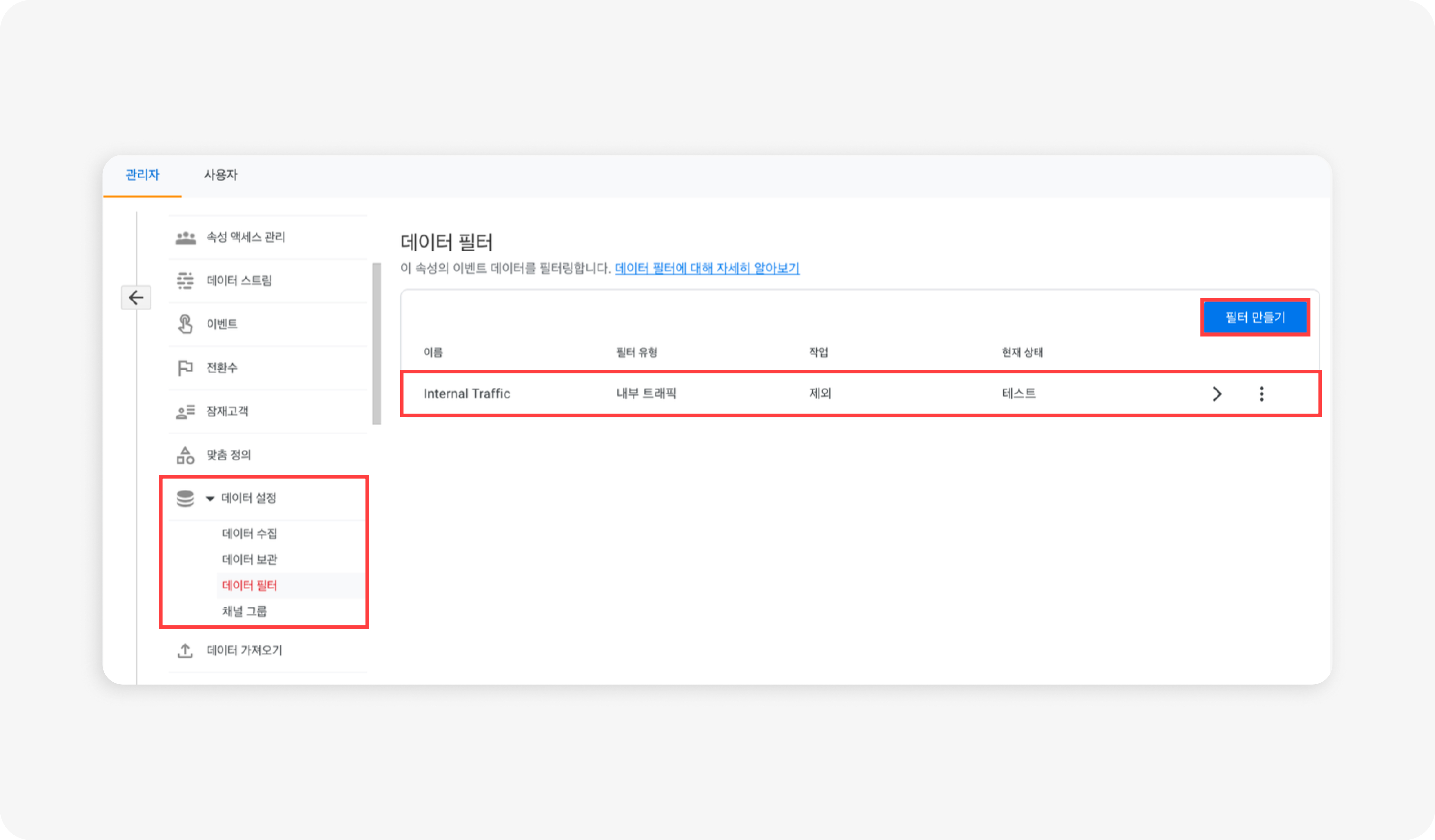The width and height of the screenshot is (1435, 840).
Task: Click the 필터 만들기 button
Action: pyautogui.click(x=1255, y=317)
